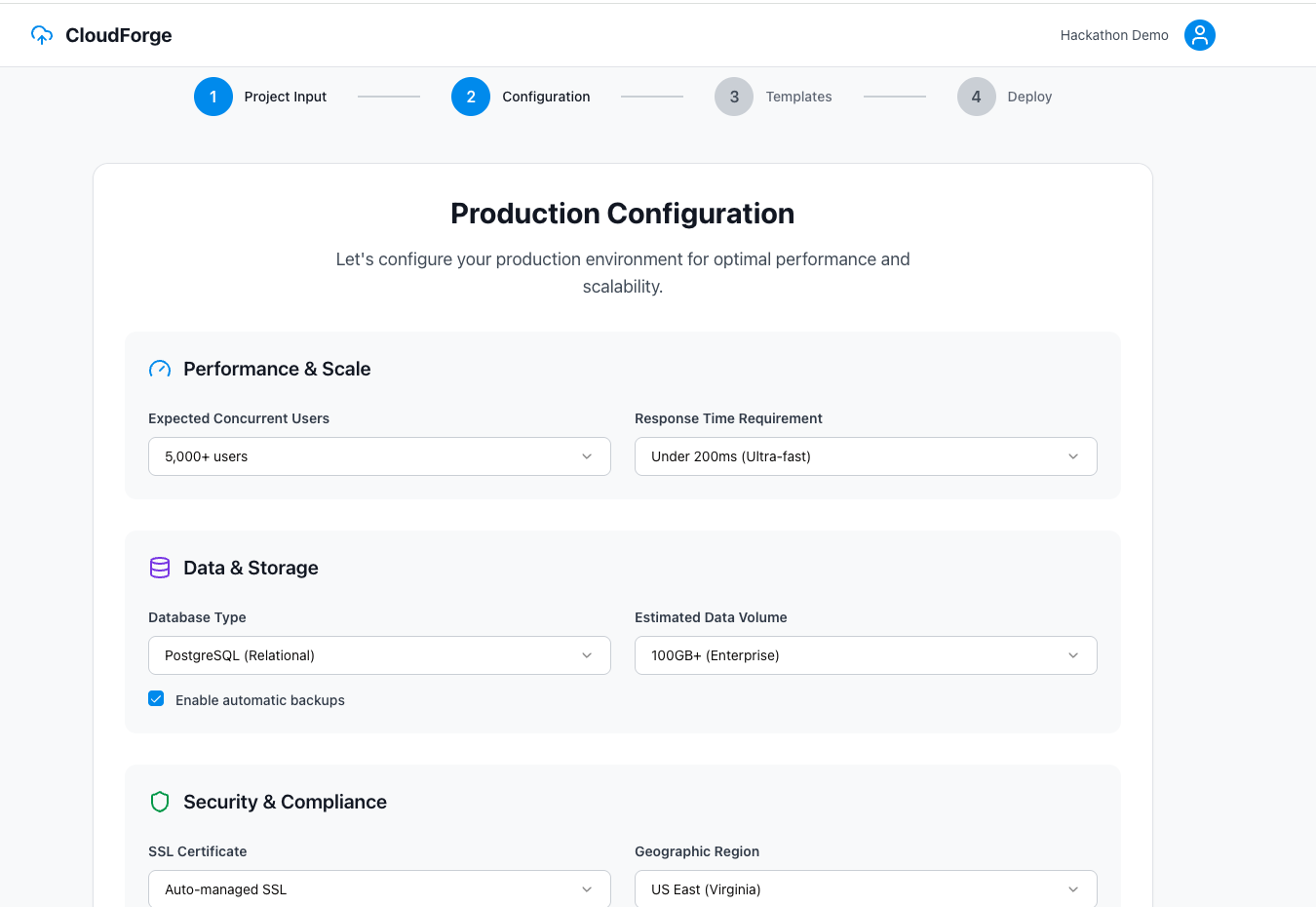The width and height of the screenshot is (1316, 907).
Task: Expand Estimated Data Volume dropdown
Action: click(866, 655)
